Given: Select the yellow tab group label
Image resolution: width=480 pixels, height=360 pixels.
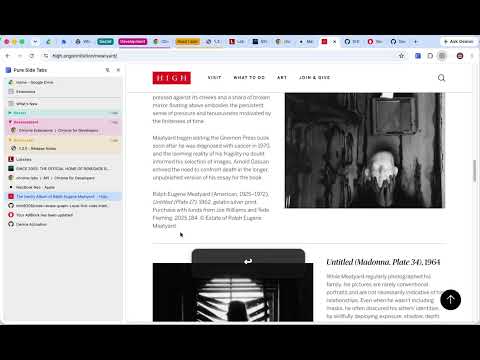Looking at the screenshot, I should click(188, 42).
